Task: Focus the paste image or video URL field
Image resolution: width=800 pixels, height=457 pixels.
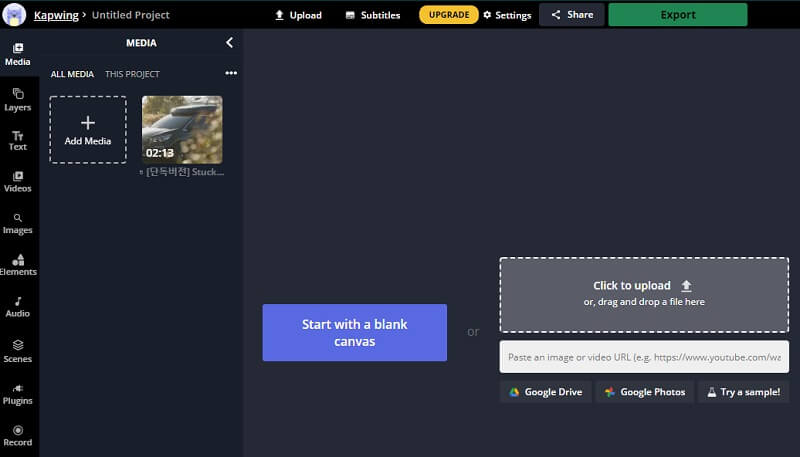Action: tap(644, 357)
